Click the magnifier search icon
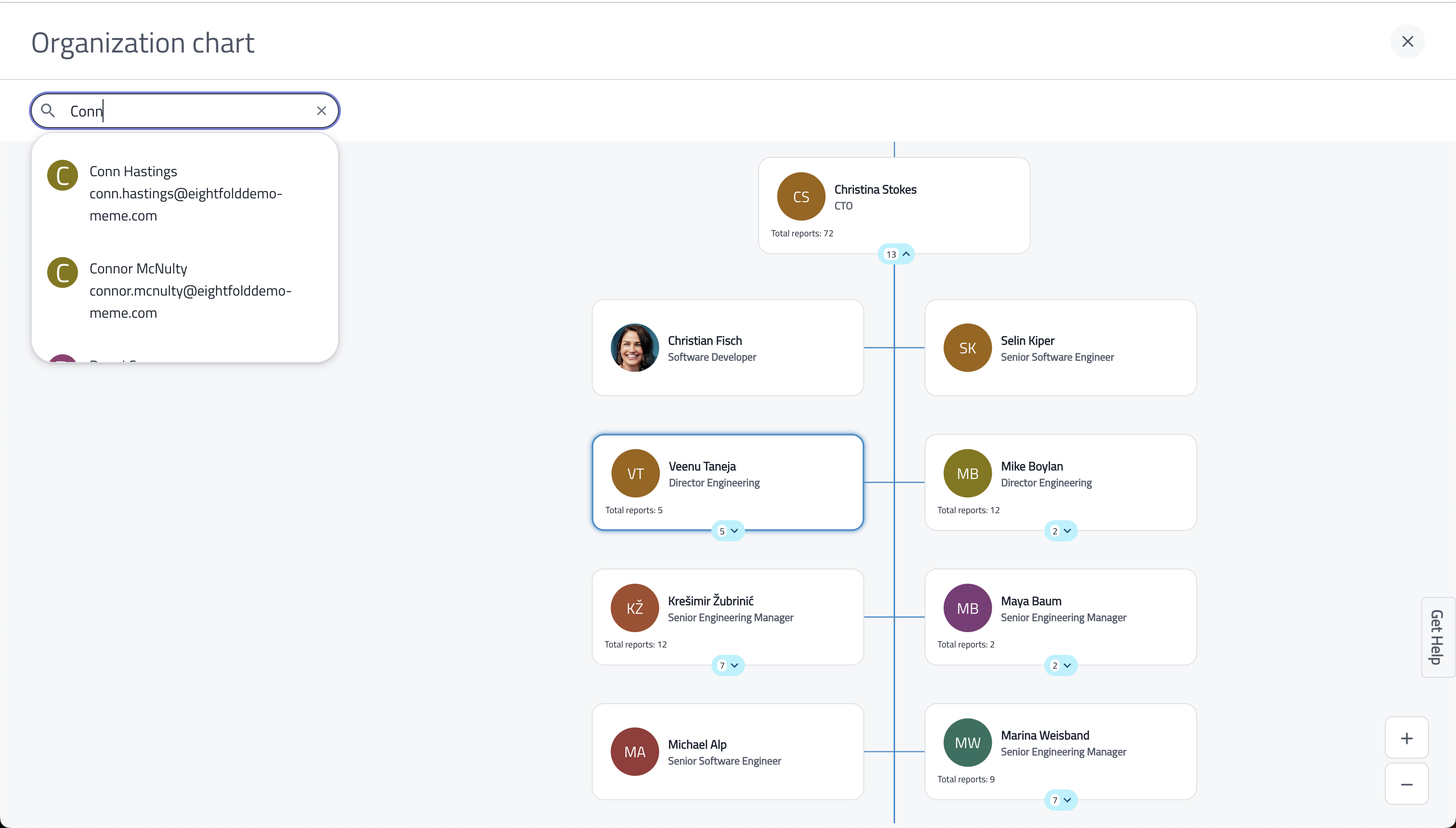This screenshot has width=1456, height=828. (48, 111)
